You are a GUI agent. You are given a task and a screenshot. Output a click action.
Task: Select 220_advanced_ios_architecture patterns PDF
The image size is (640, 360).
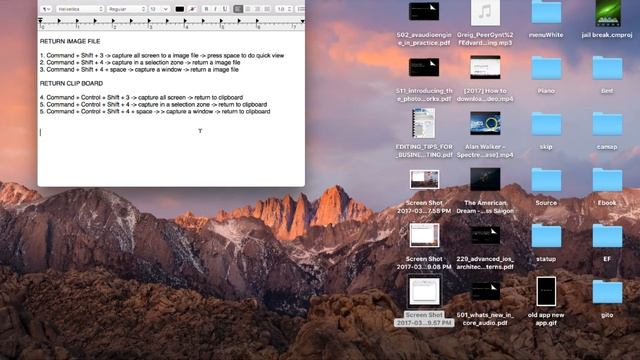coord(485,248)
